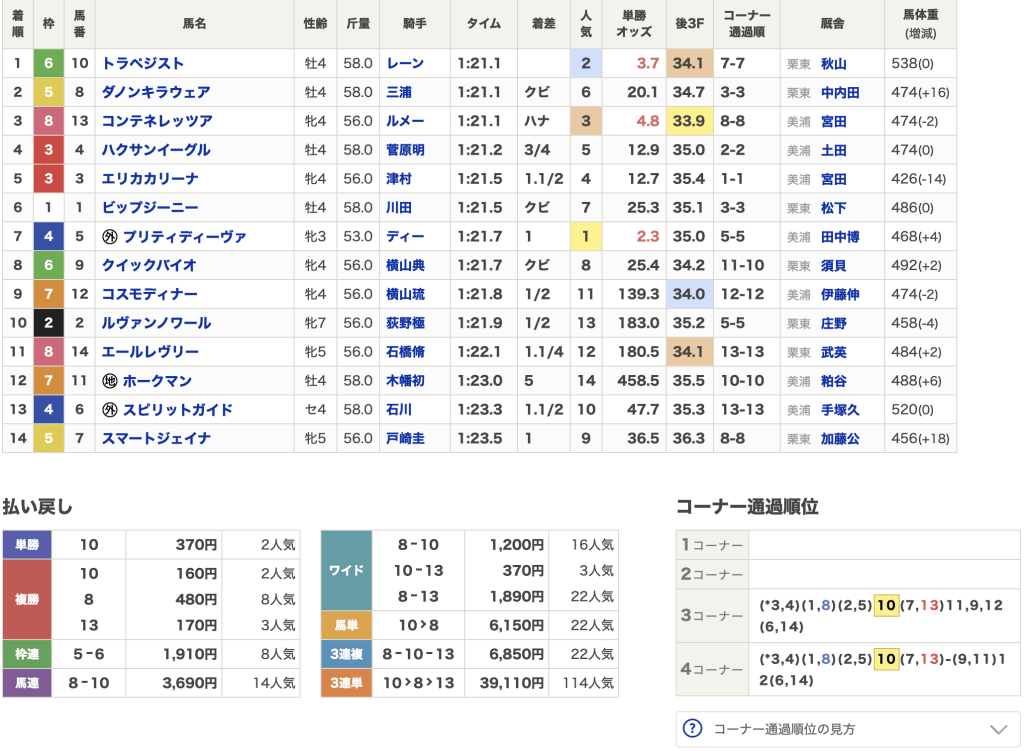Viewport: 1024px width, 751px height.
Task: Open jockey 戸崎圭 profile
Action: point(405,438)
